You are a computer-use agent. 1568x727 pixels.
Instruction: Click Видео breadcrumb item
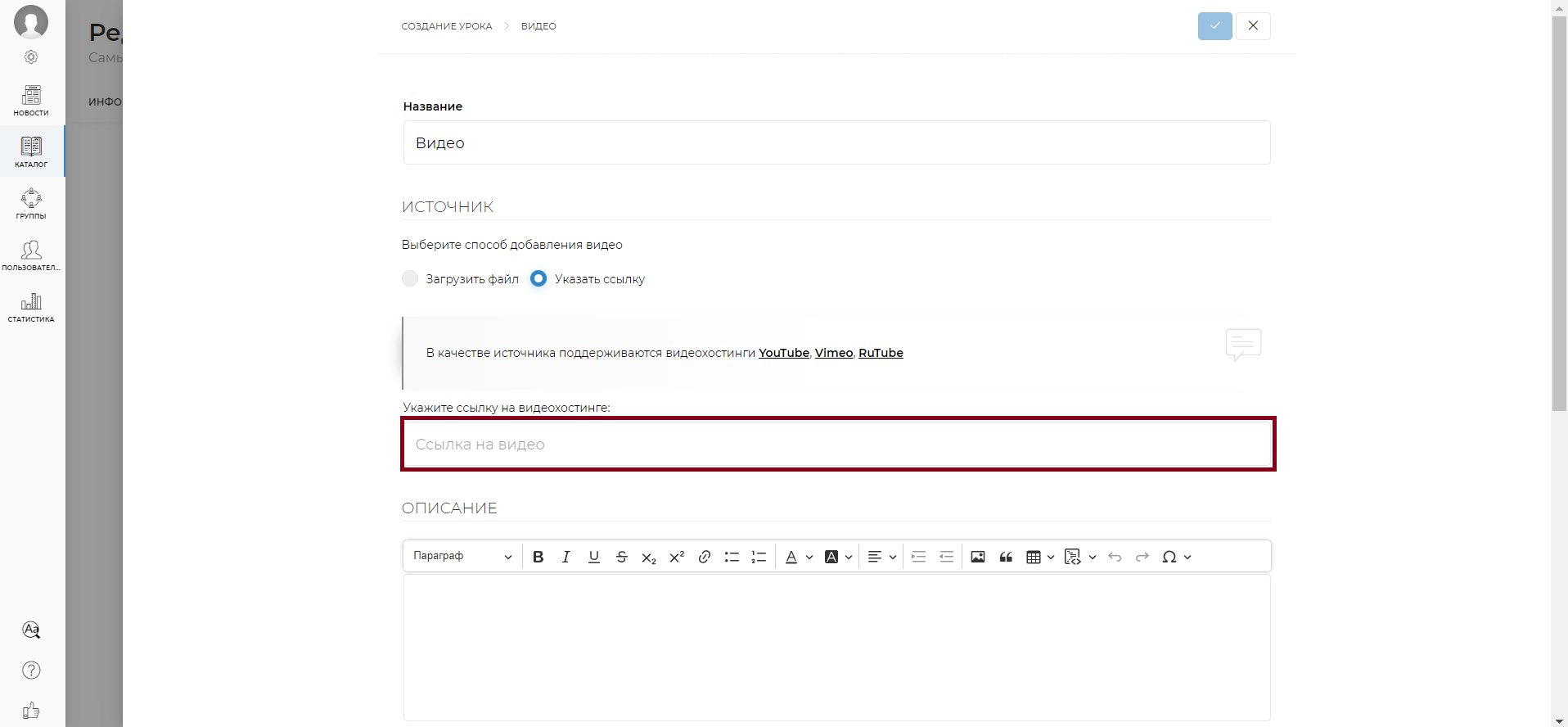tap(538, 26)
